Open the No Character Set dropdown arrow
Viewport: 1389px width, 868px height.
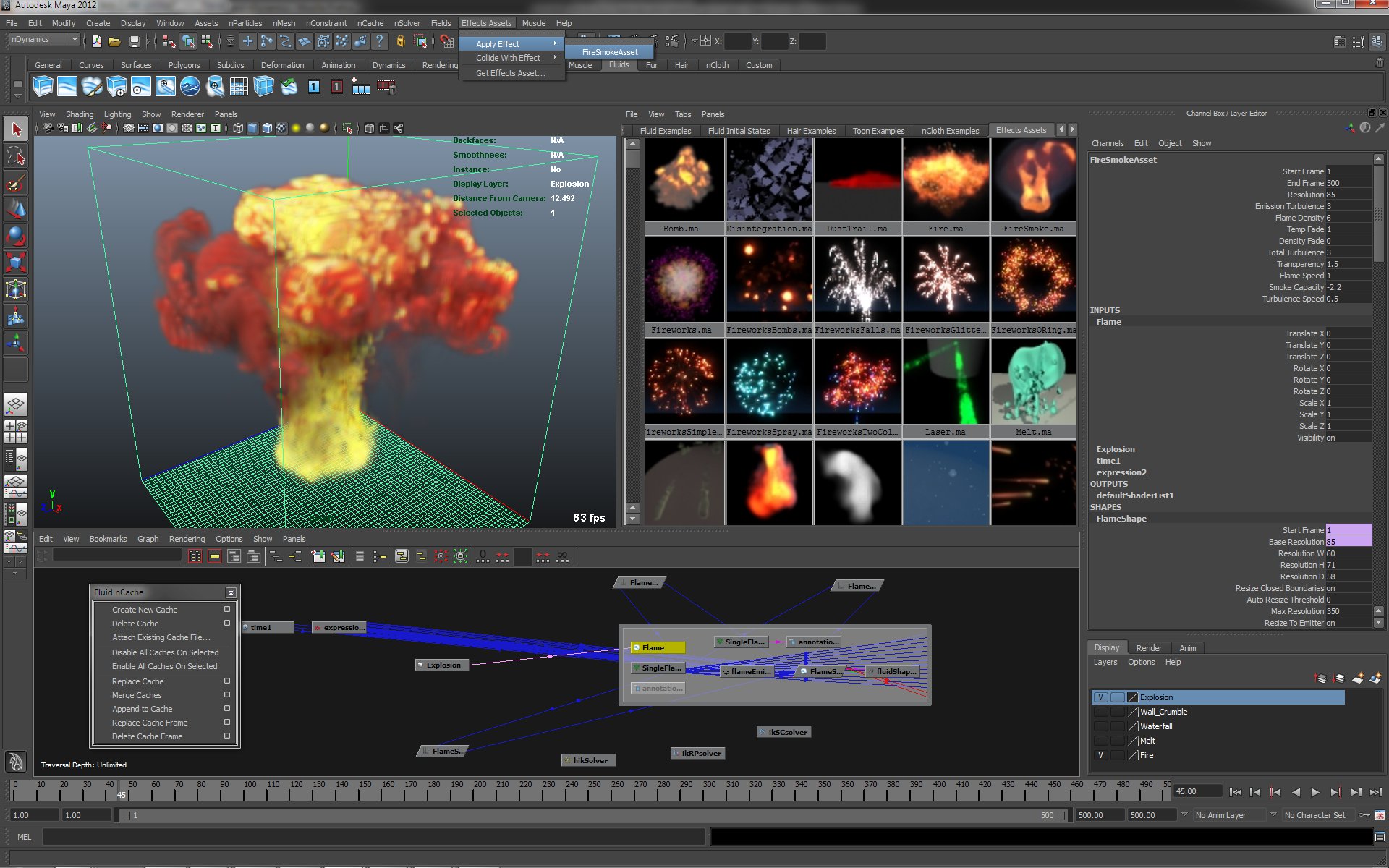1273,815
